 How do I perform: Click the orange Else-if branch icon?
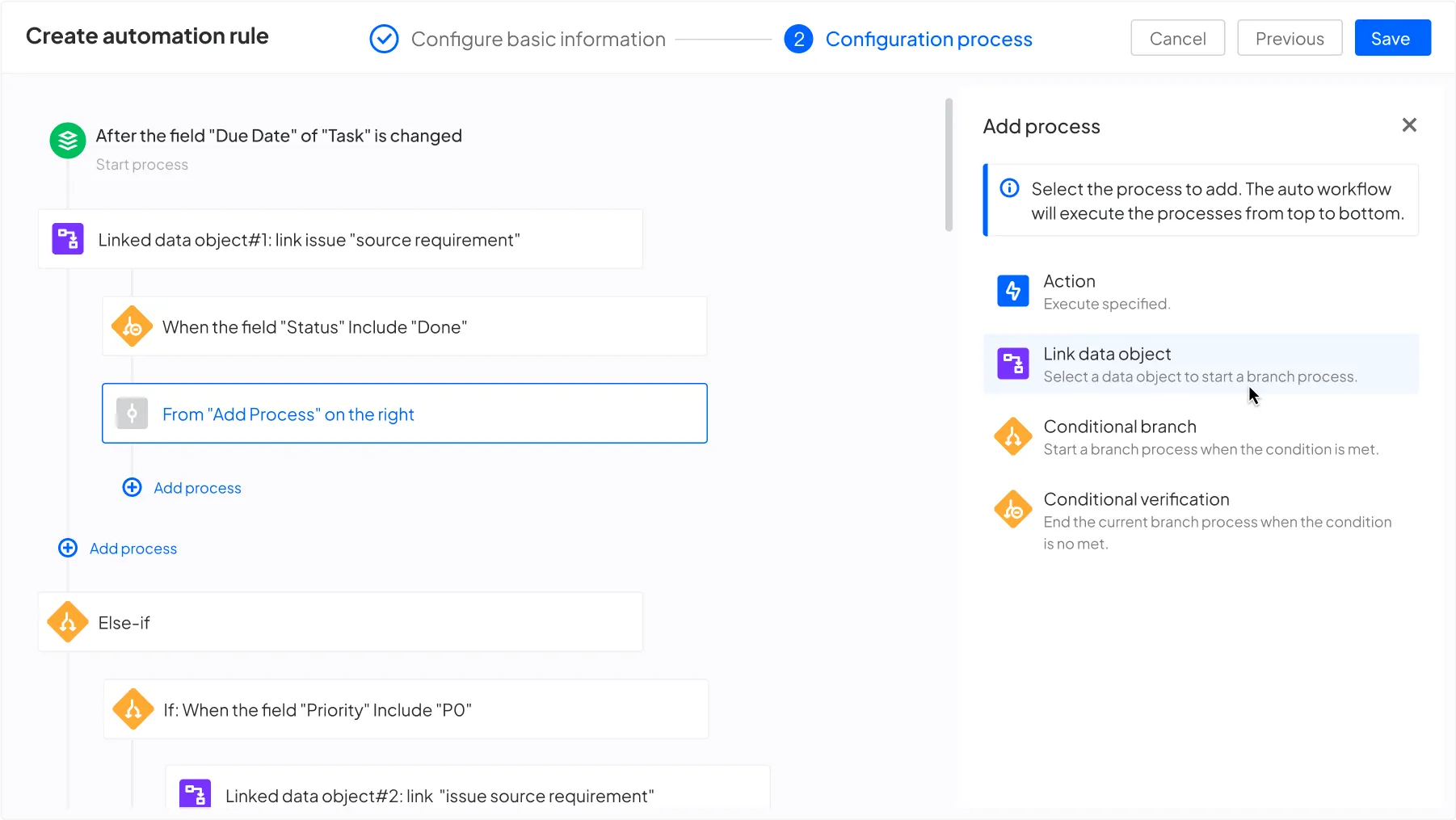point(68,622)
